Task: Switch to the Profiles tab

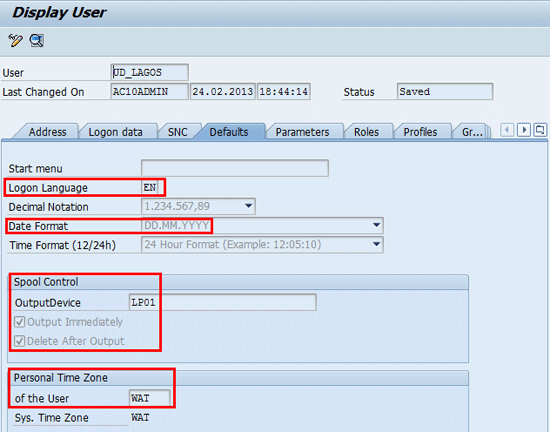Action: point(420,132)
